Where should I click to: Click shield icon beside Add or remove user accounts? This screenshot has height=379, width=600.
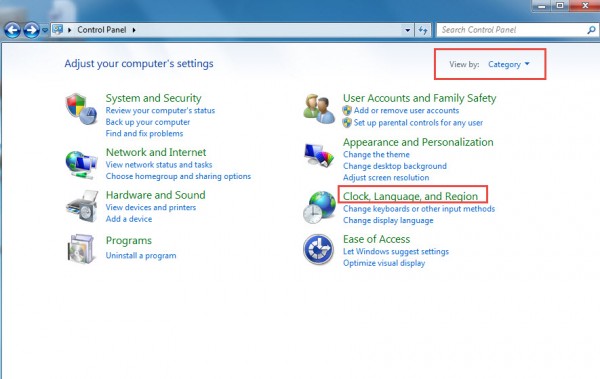347,111
